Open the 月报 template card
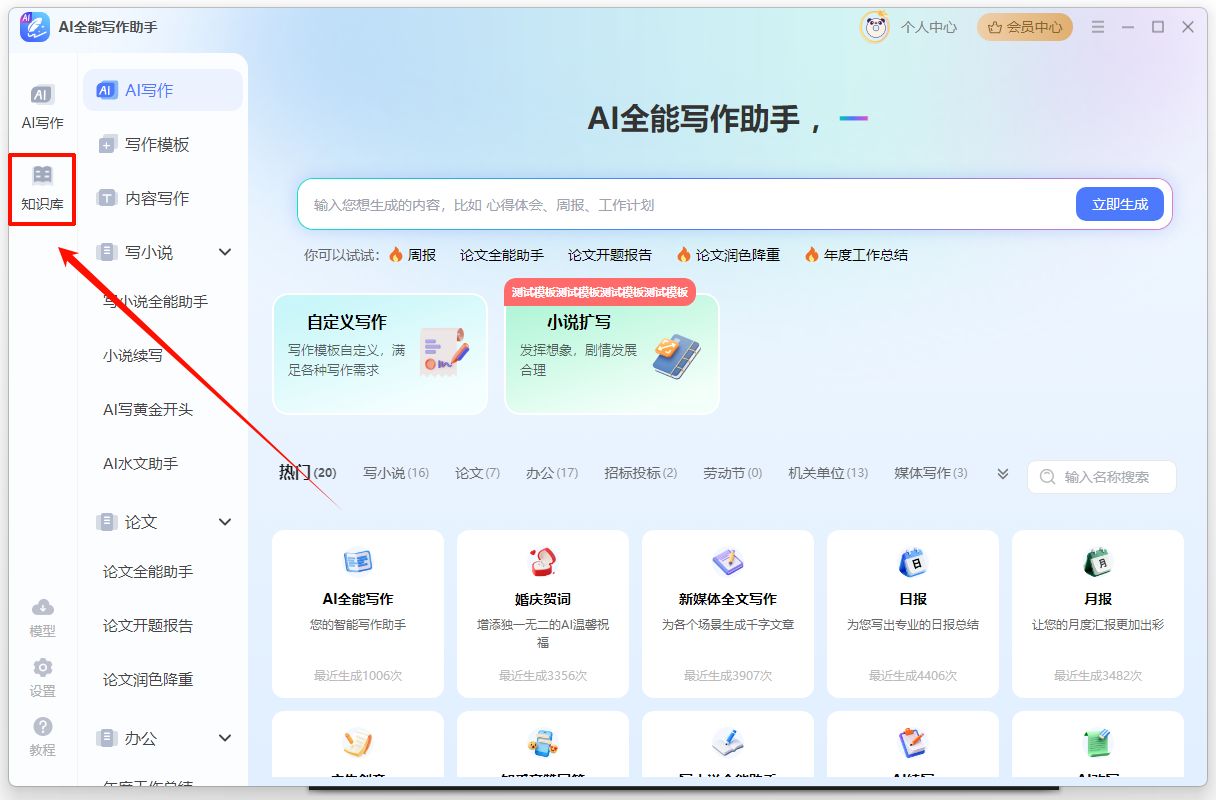1216x800 pixels. (x=1097, y=613)
